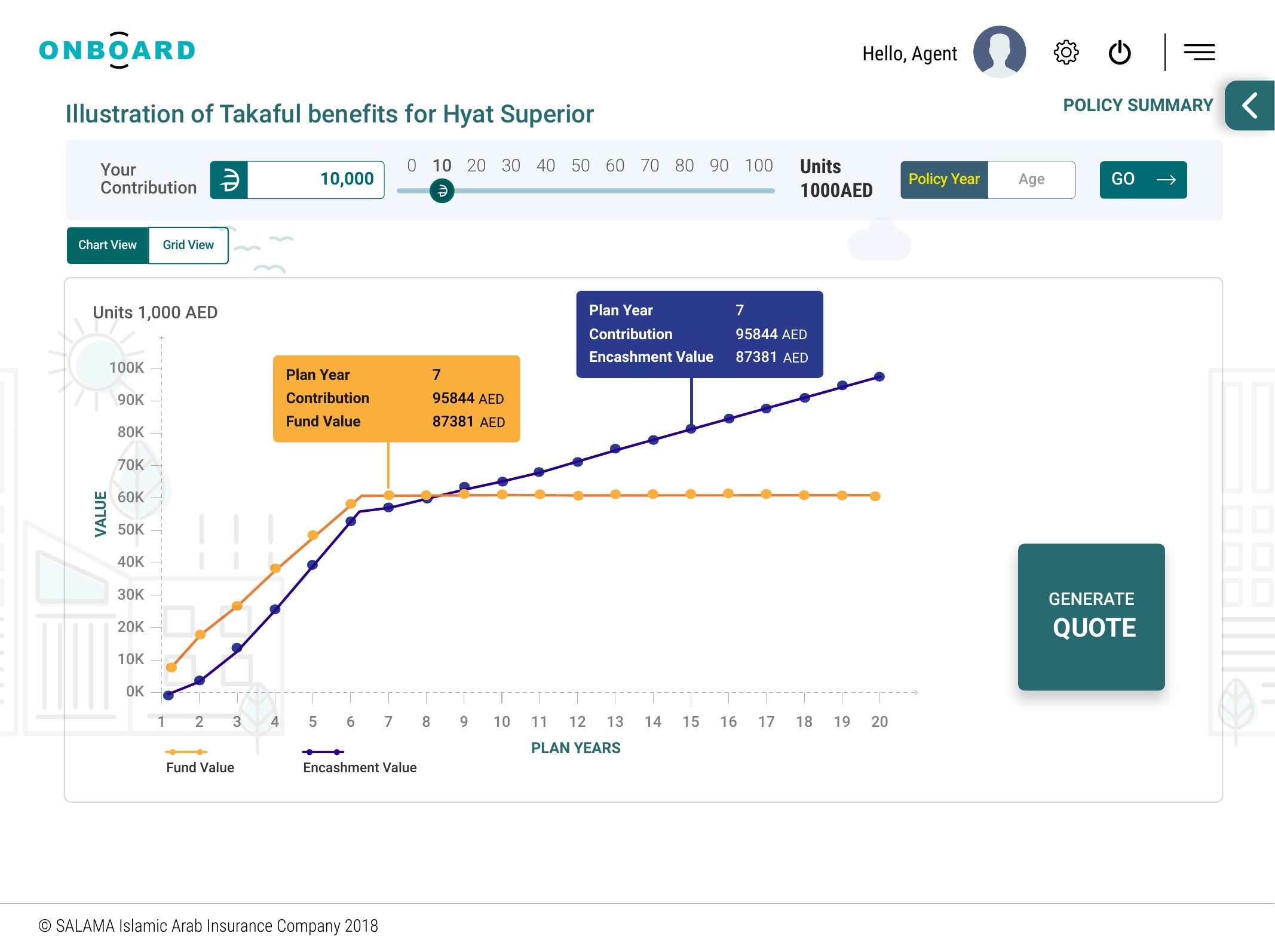Select the Policy Year toggle option
Image resolution: width=1275 pixels, height=952 pixels.
944,180
